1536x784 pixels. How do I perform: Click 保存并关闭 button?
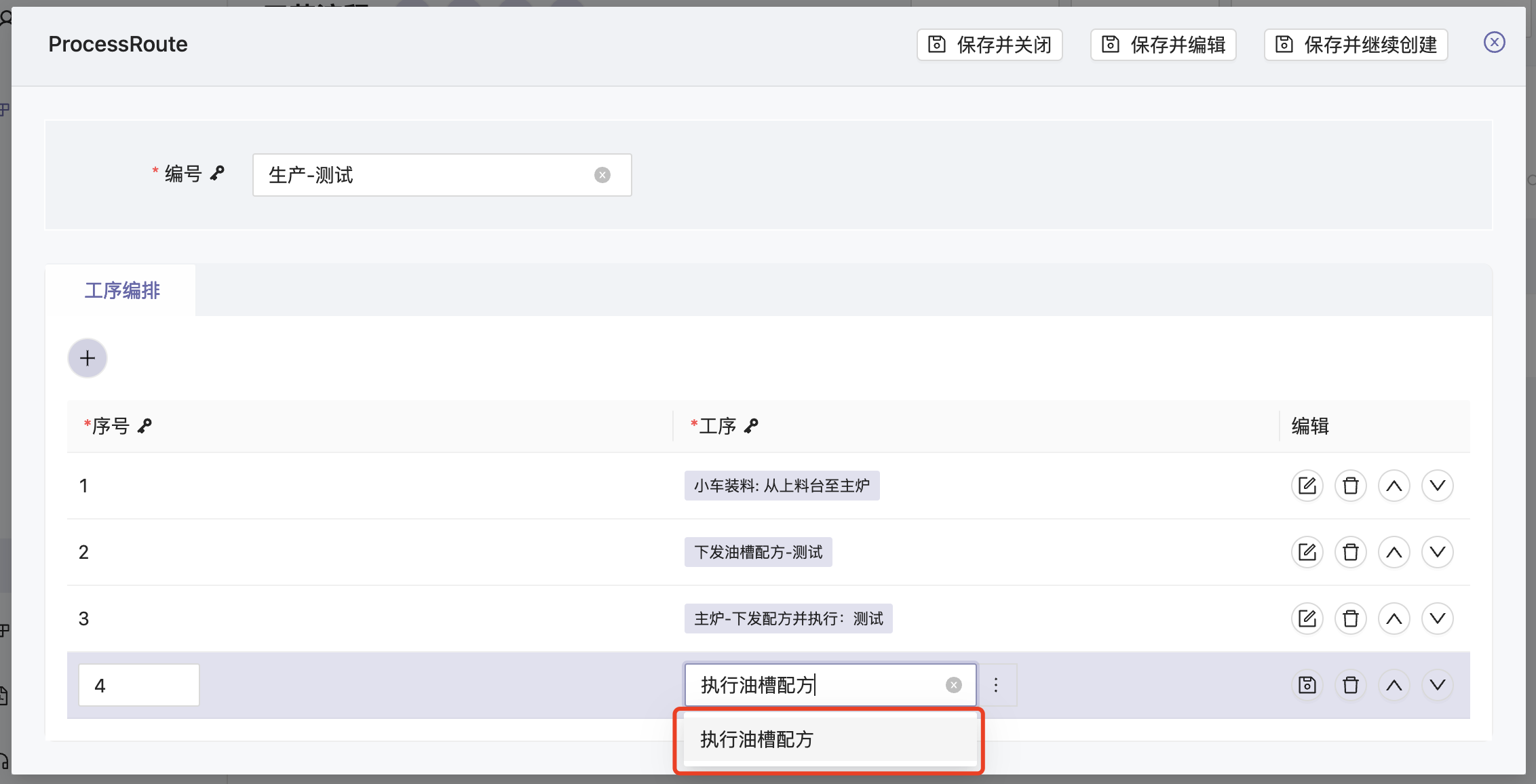point(989,45)
